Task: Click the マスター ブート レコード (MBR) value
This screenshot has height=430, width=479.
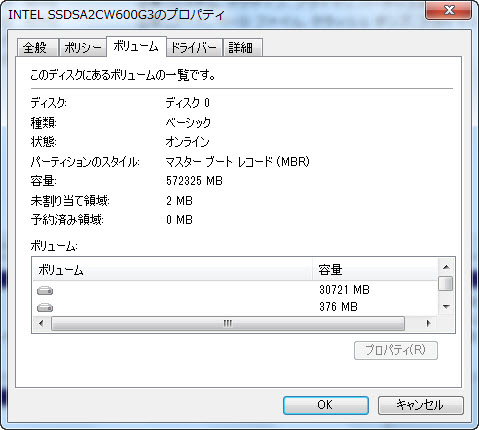Action: click(x=237, y=162)
